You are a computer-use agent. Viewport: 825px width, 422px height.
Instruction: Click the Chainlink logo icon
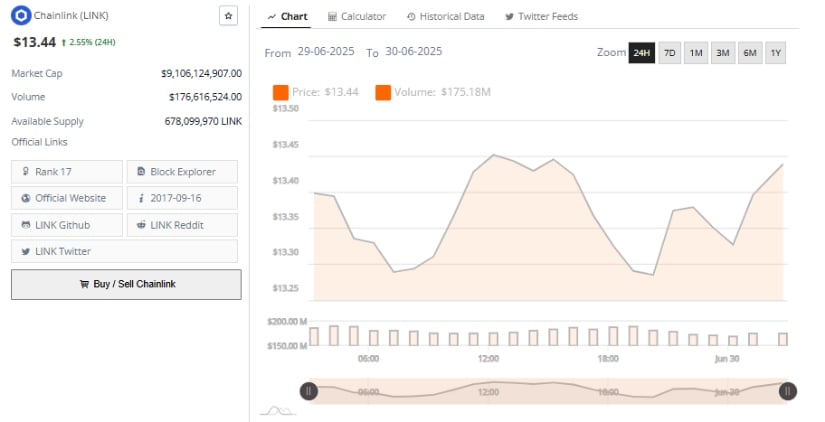[x=21, y=16]
